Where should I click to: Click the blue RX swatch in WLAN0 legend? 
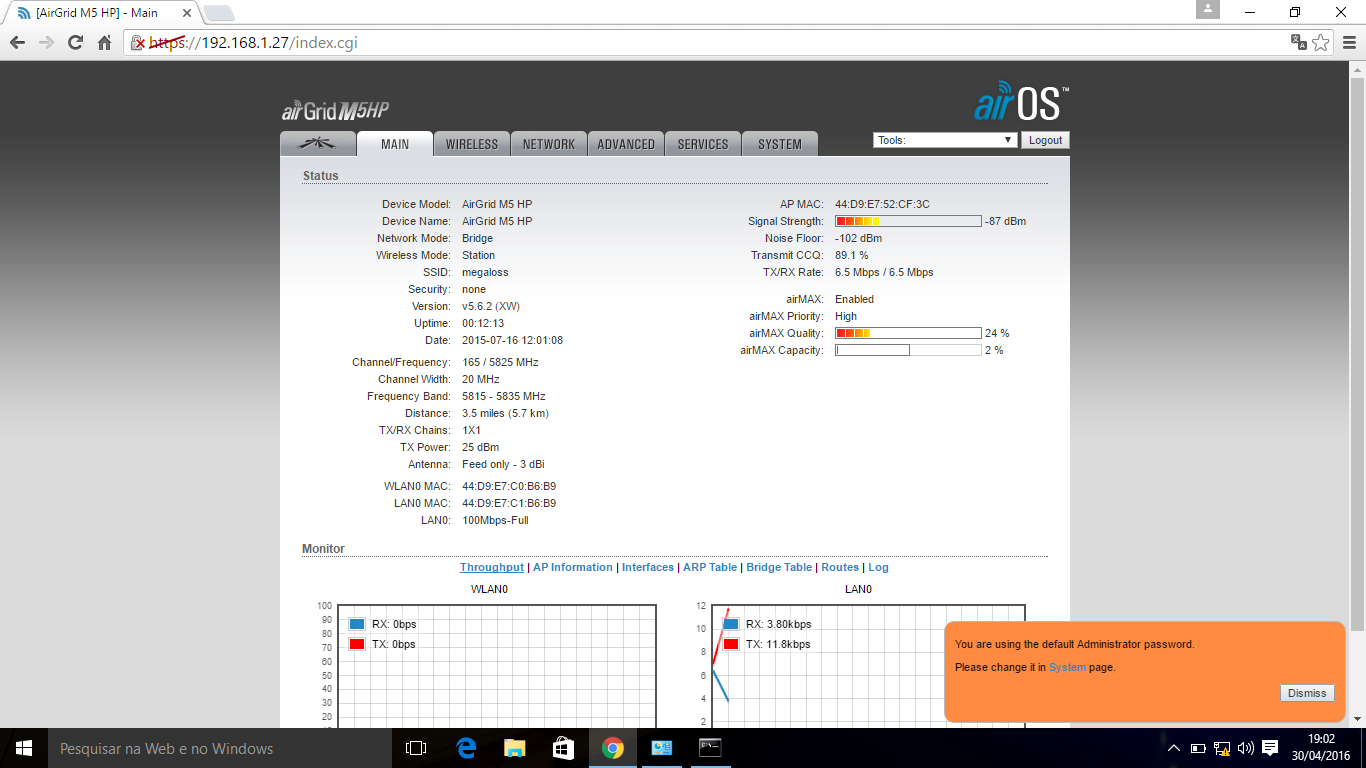tap(357, 624)
